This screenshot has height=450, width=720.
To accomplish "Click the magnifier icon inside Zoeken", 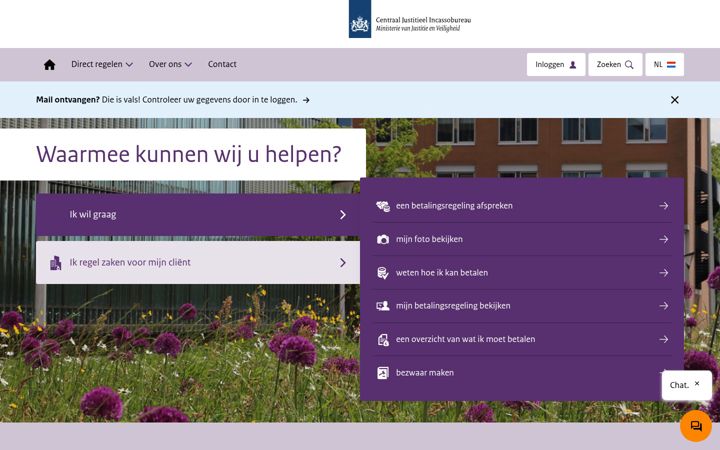I will tap(629, 65).
